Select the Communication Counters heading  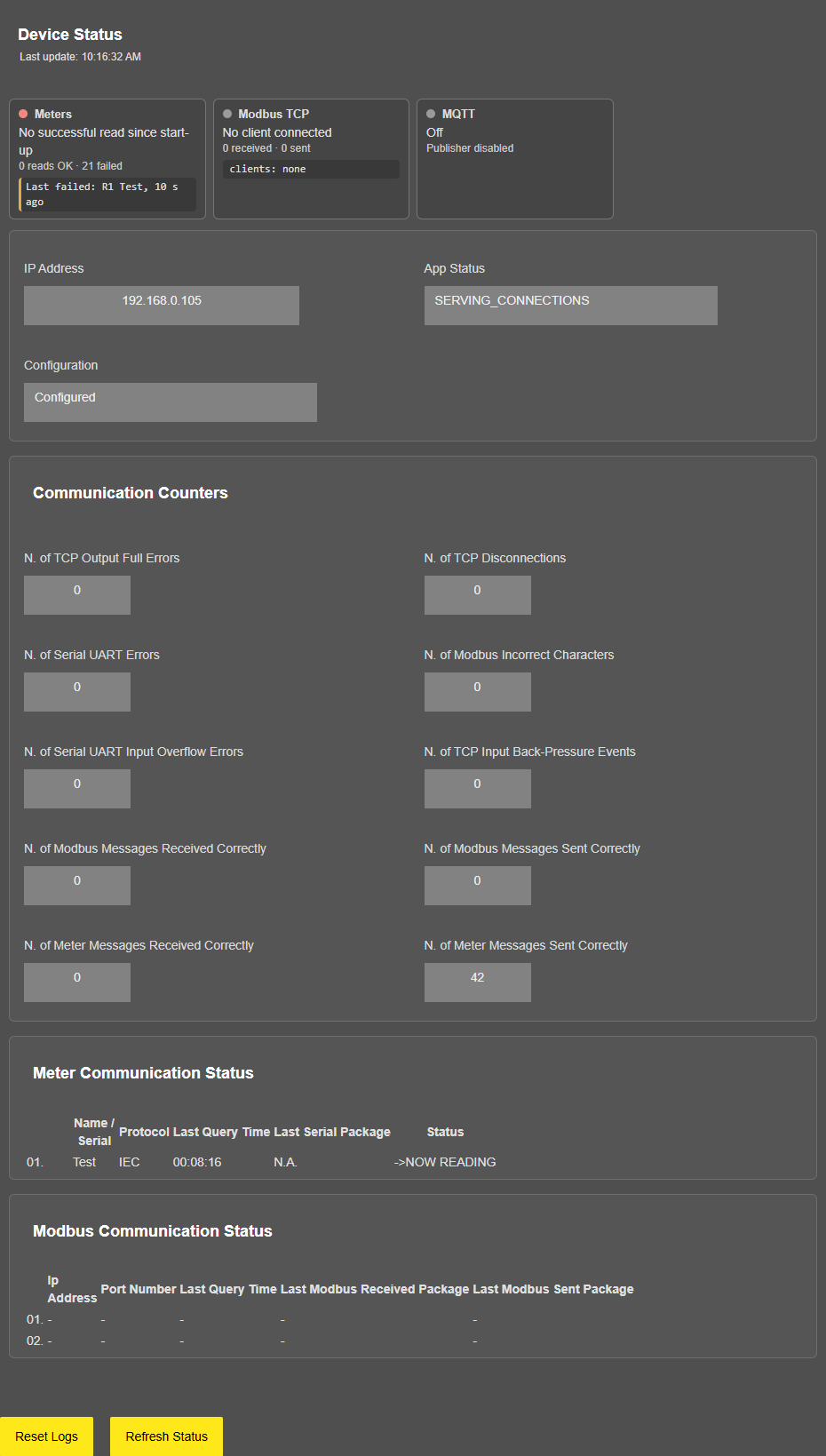[131, 493]
